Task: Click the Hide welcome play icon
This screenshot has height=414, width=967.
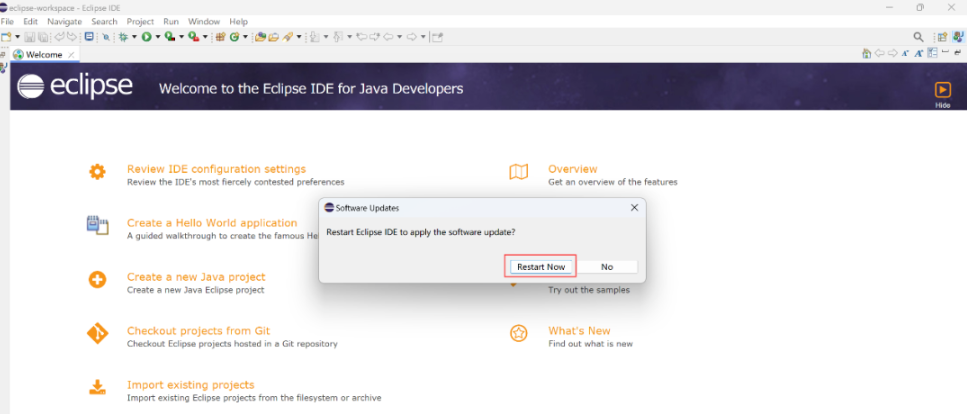Action: [942, 90]
